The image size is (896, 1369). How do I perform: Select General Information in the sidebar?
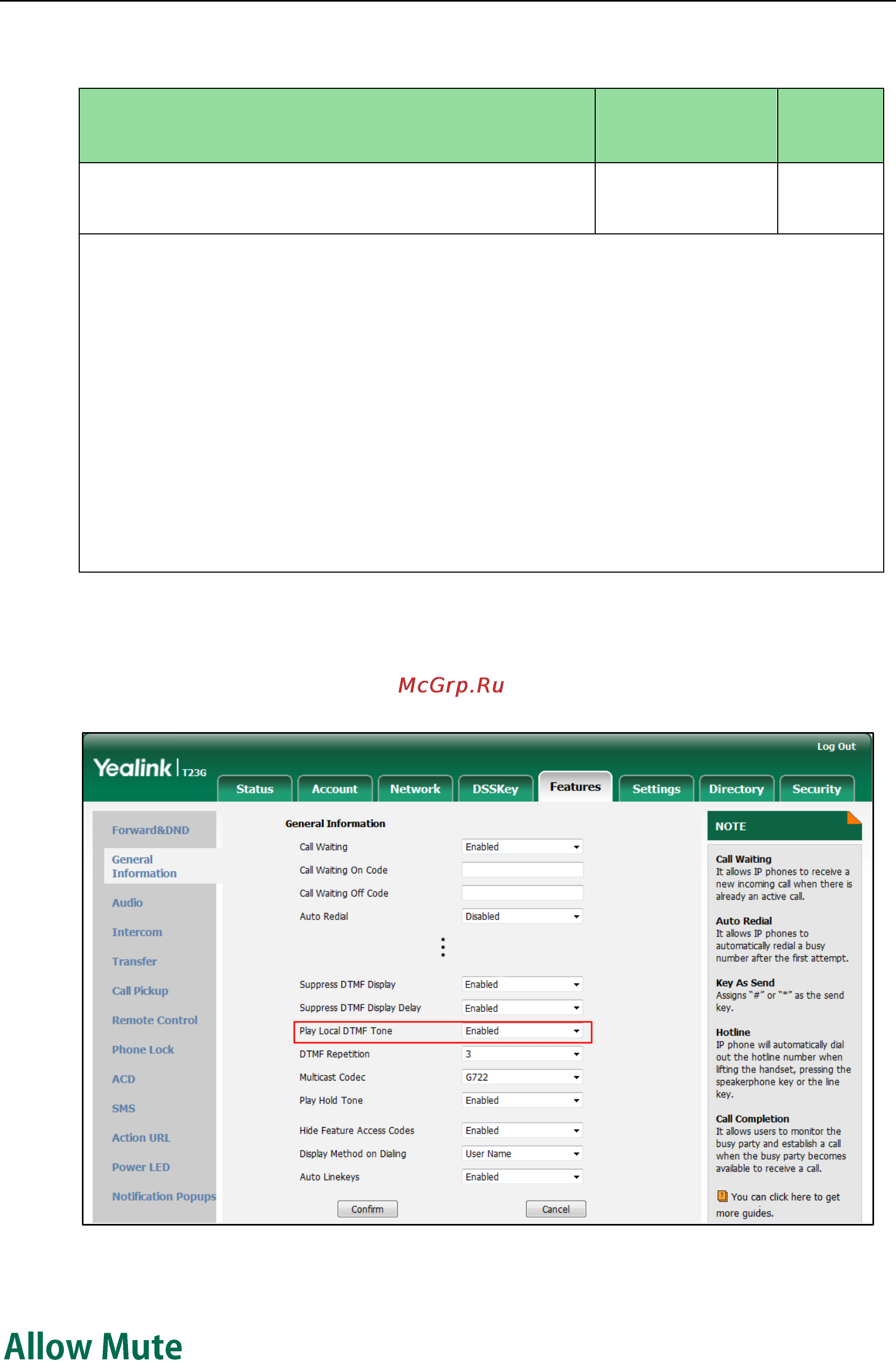click(144, 866)
